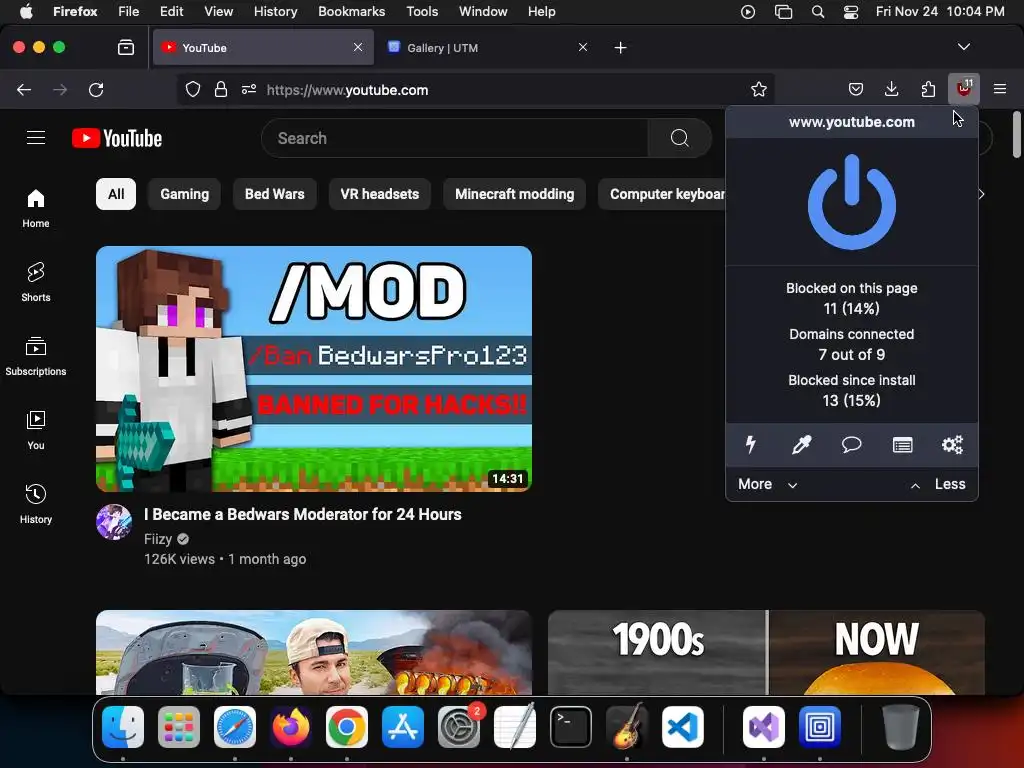Open Google Chrome from the Dock
Screen dimensions: 1024x768
(347, 726)
